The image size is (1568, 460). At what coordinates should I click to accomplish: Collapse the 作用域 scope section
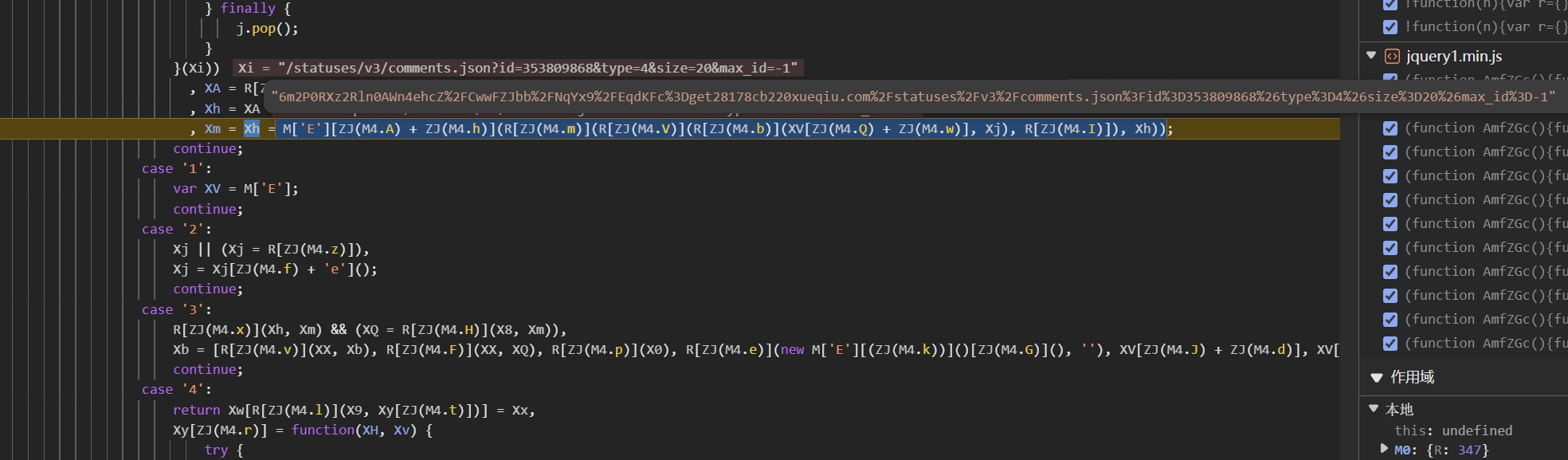click(1376, 377)
